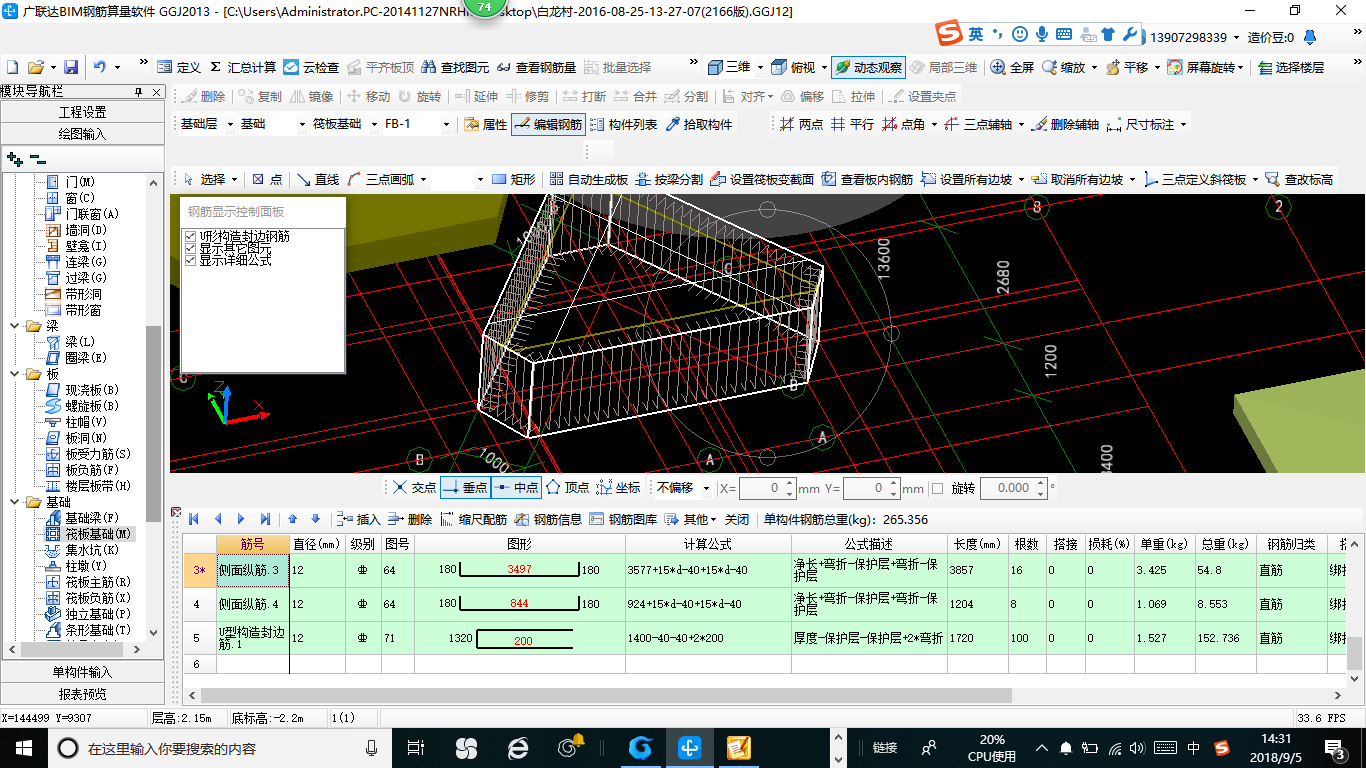
Task: Click the X coordinate input field
Action: tap(767, 488)
